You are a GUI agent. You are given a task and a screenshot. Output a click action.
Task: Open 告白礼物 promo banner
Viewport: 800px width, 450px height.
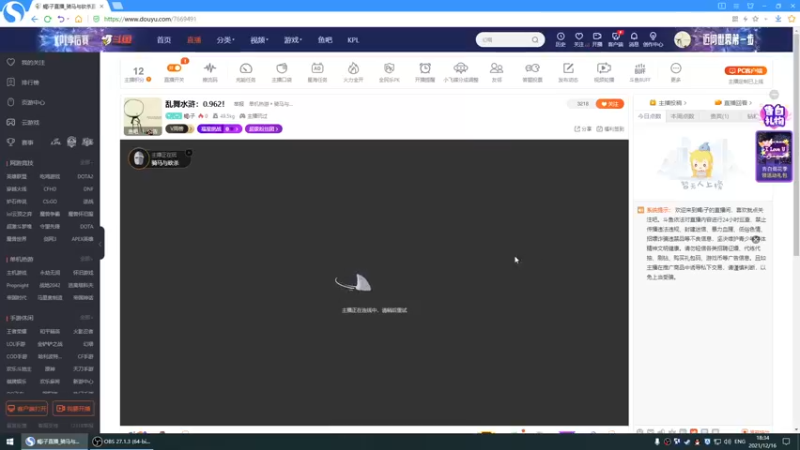tap(774, 116)
